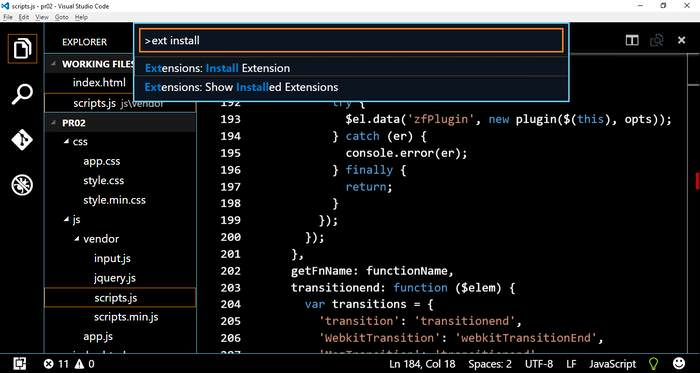Open the Edit menu

click(24, 17)
